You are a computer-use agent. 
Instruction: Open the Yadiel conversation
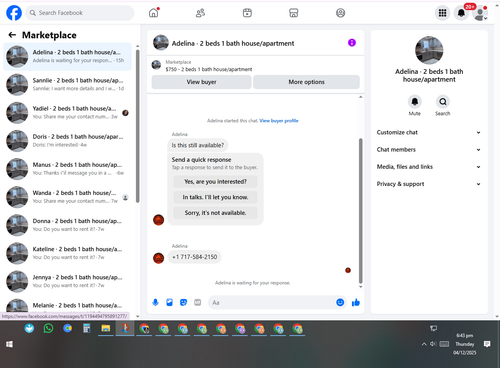point(67,113)
